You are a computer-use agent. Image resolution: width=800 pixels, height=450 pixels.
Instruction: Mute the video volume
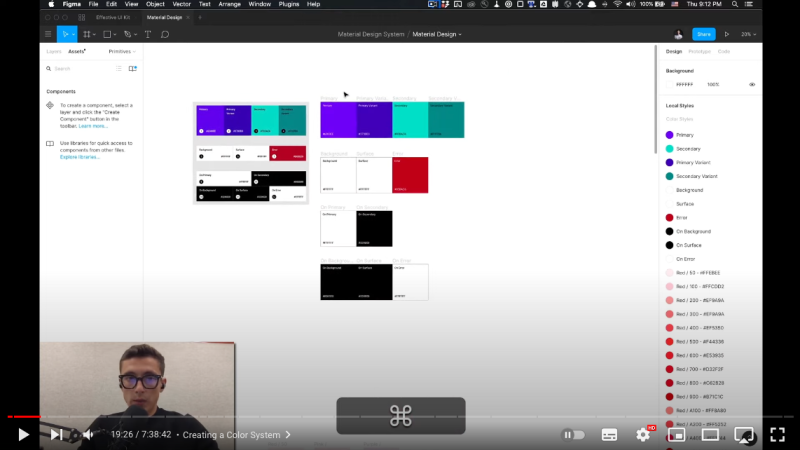(x=88, y=435)
